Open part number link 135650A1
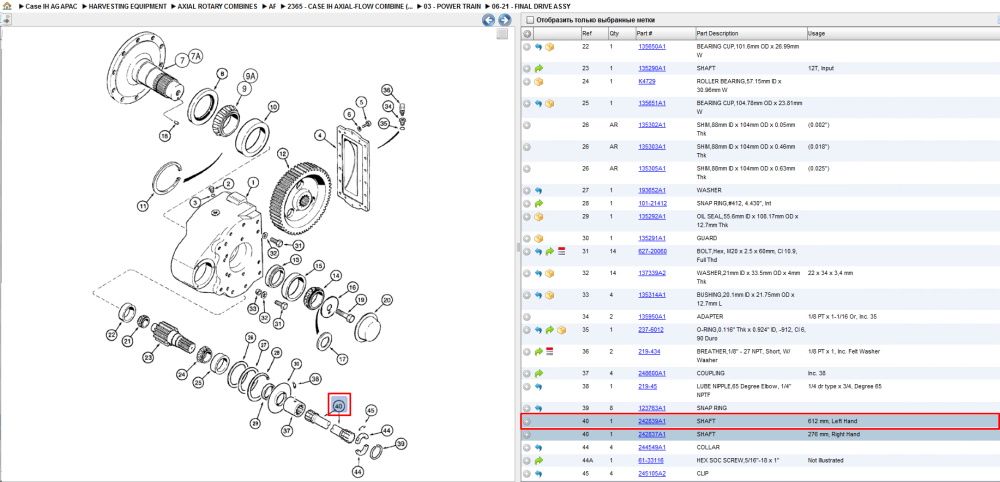The width and height of the screenshot is (1000, 482). (x=652, y=47)
